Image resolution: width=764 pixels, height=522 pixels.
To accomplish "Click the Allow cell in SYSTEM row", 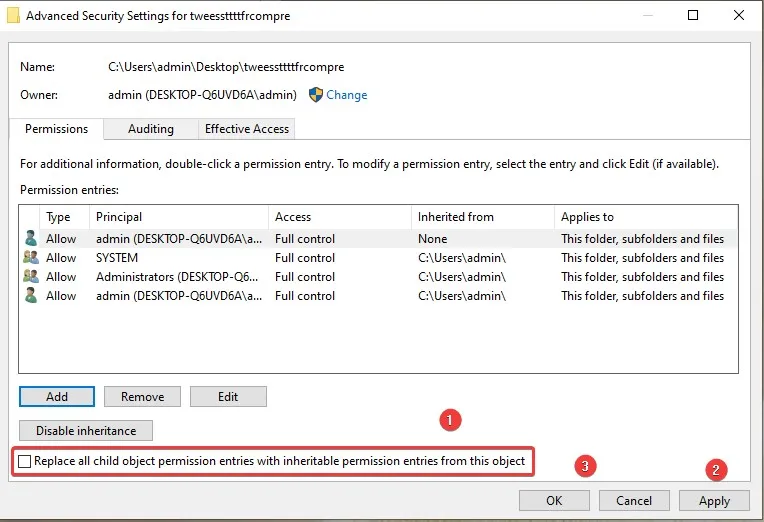I will 61,258.
